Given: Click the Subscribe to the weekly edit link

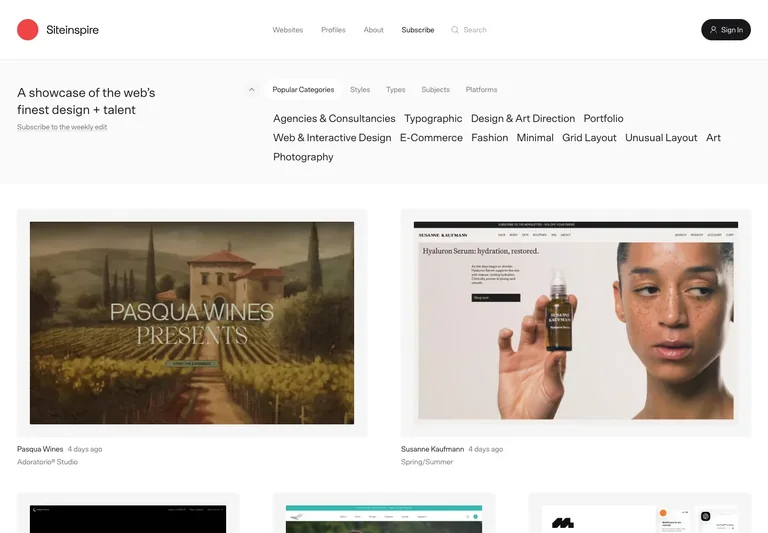Looking at the screenshot, I should pos(62,127).
